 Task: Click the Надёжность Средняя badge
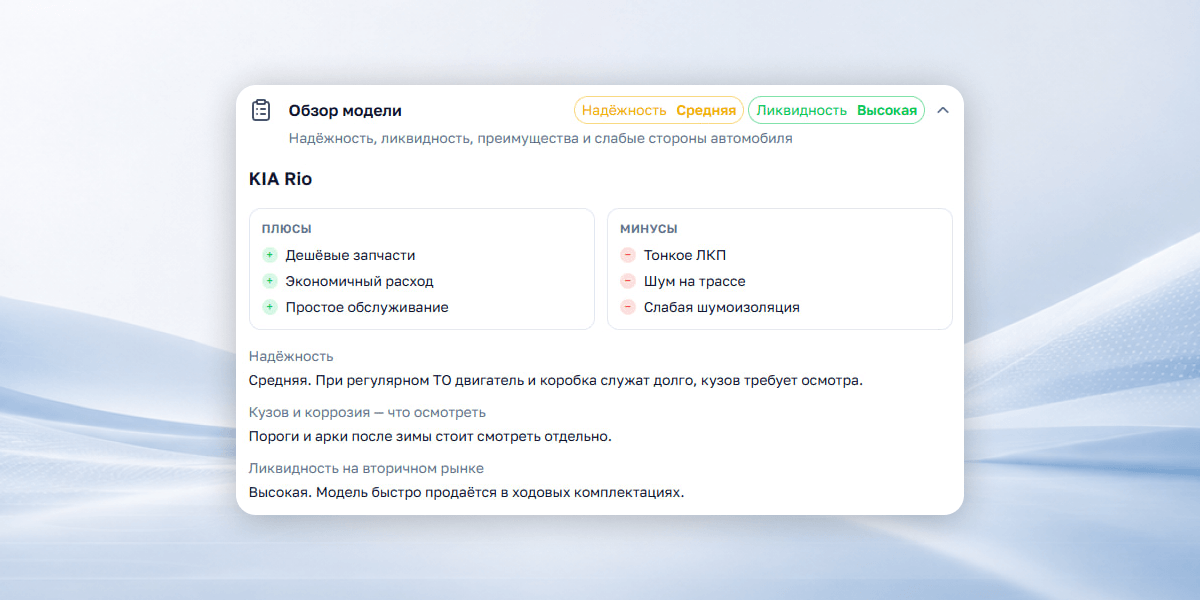(659, 110)
